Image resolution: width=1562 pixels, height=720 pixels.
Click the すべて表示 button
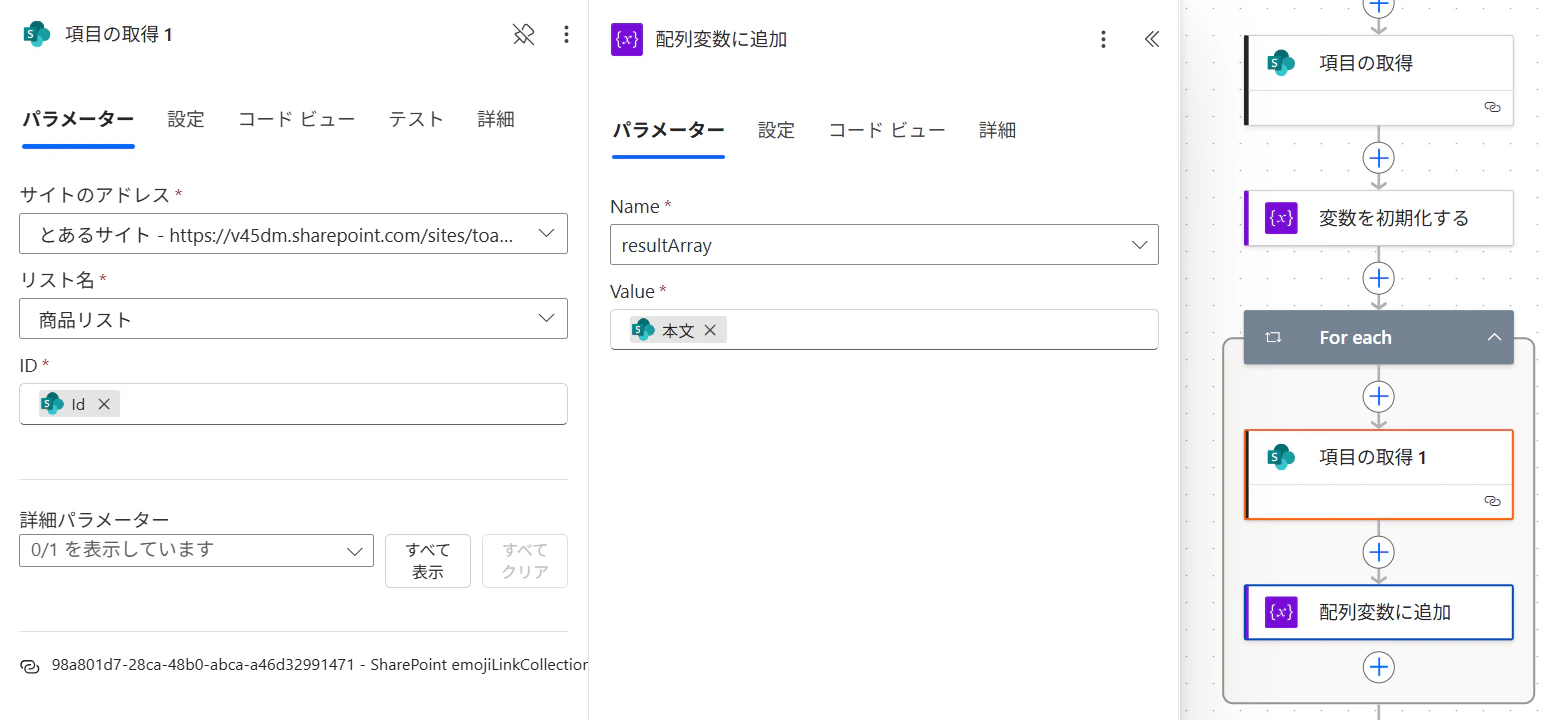pos(428,561)
